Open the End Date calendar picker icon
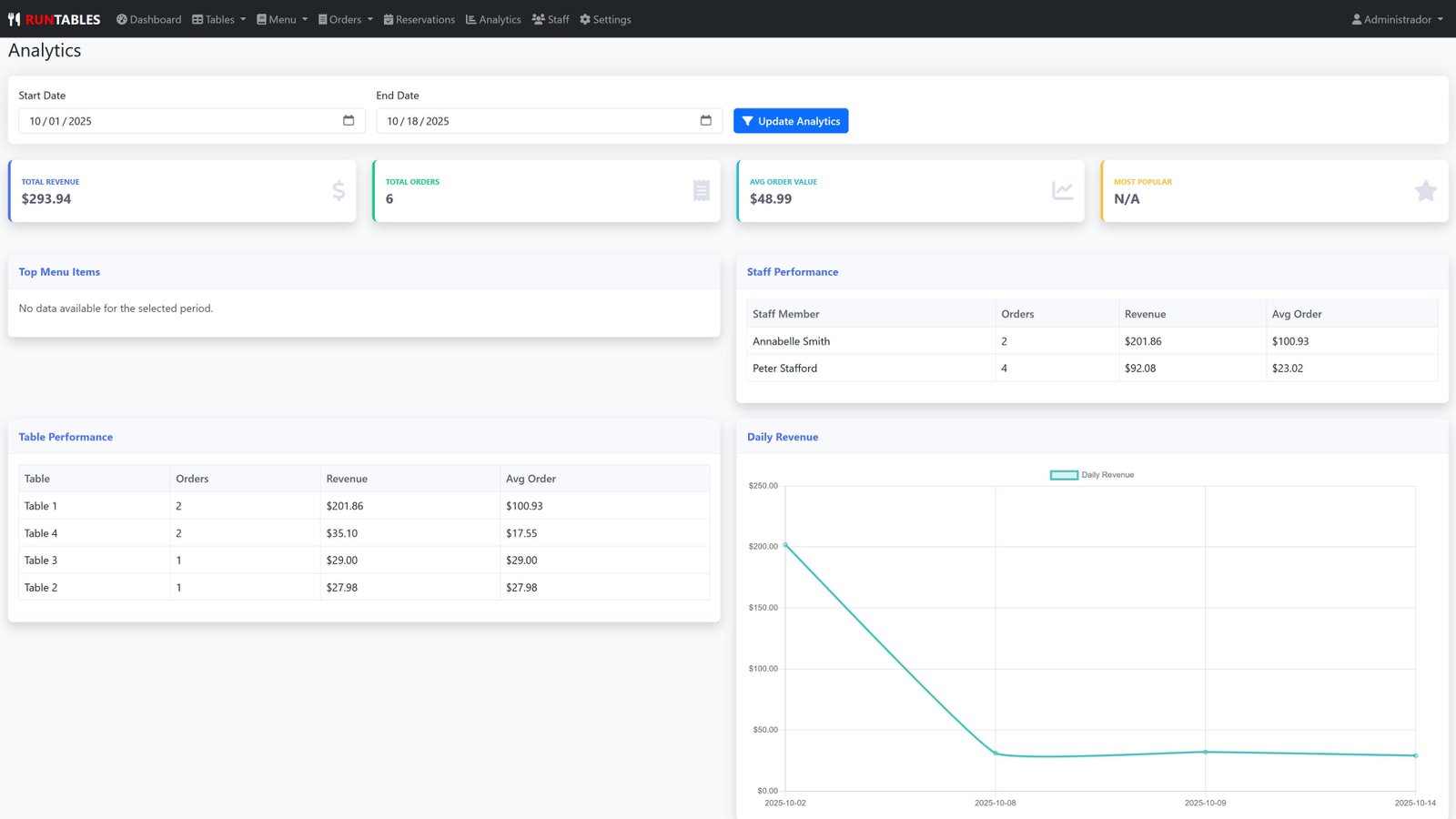 [x=706, y=120]
